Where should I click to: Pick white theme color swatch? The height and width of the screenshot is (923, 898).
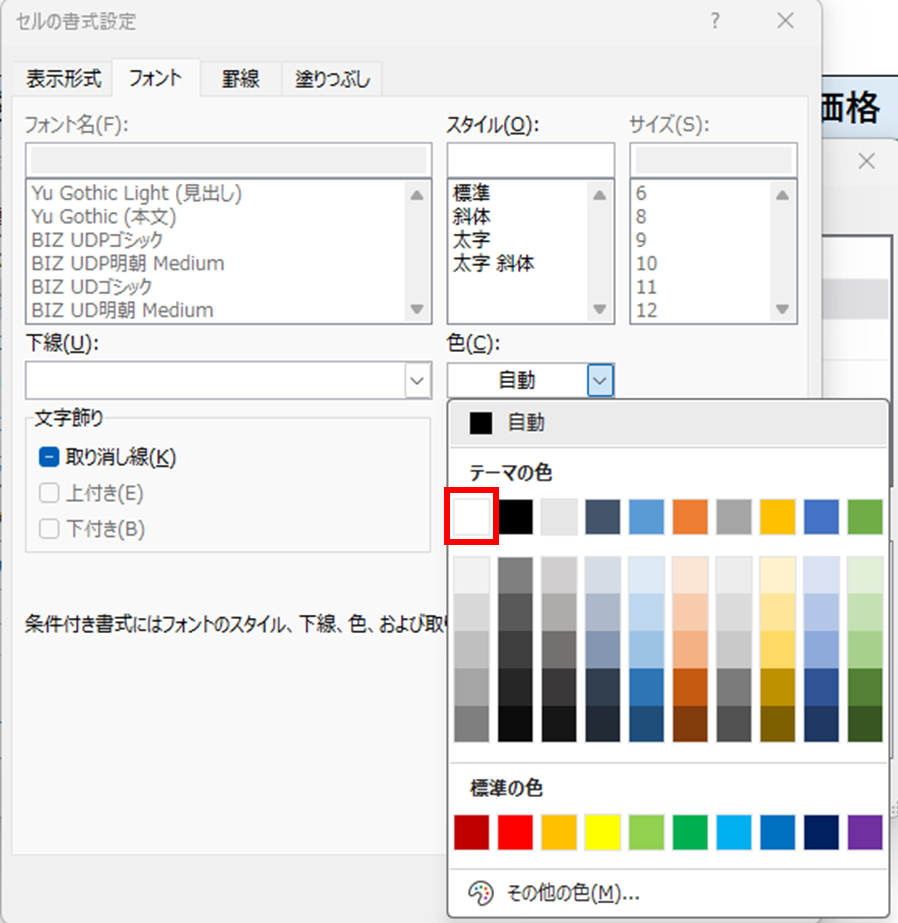click(471, 516)
